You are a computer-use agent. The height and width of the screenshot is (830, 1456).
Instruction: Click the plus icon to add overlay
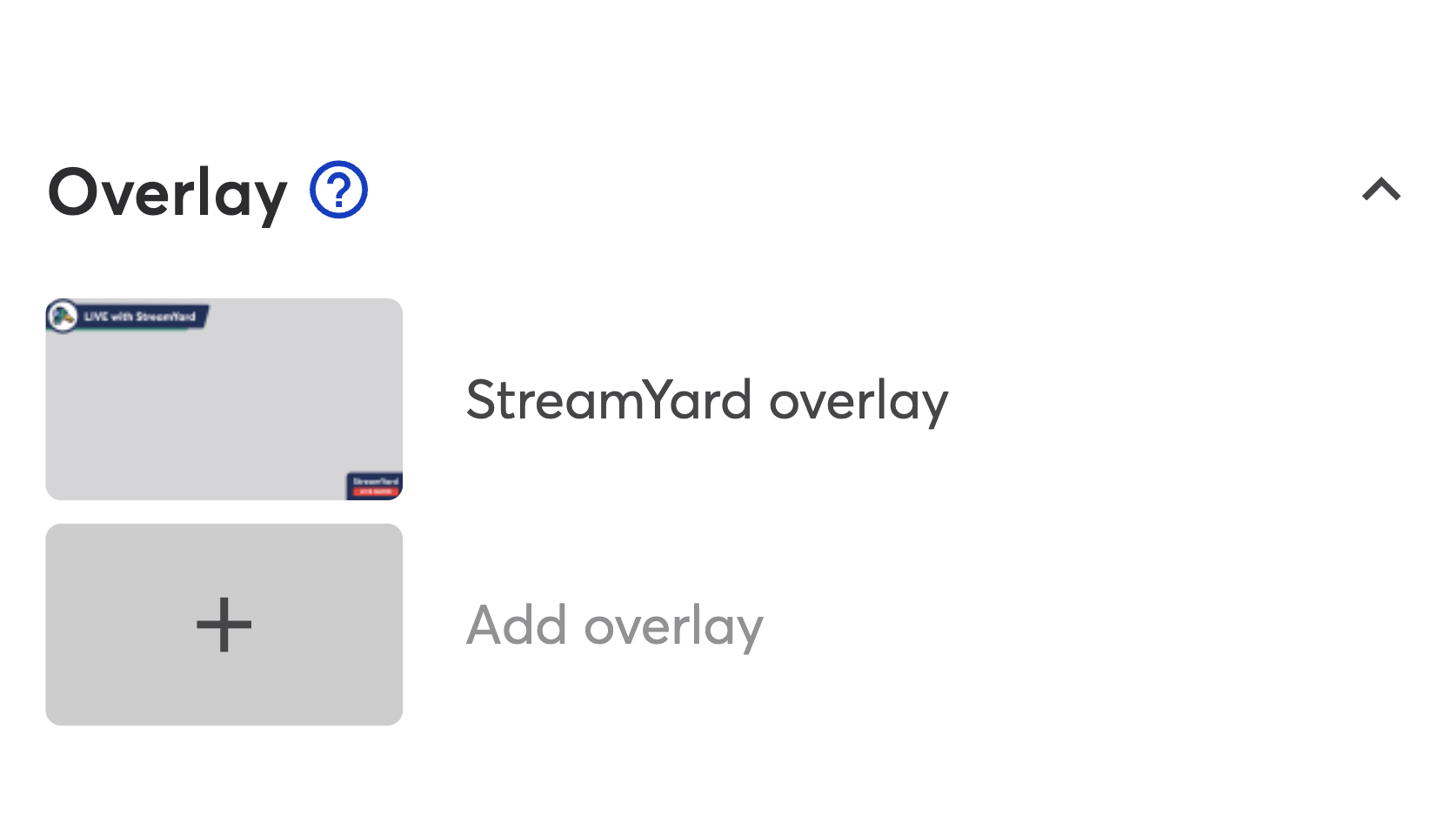[x=224, y=625]
